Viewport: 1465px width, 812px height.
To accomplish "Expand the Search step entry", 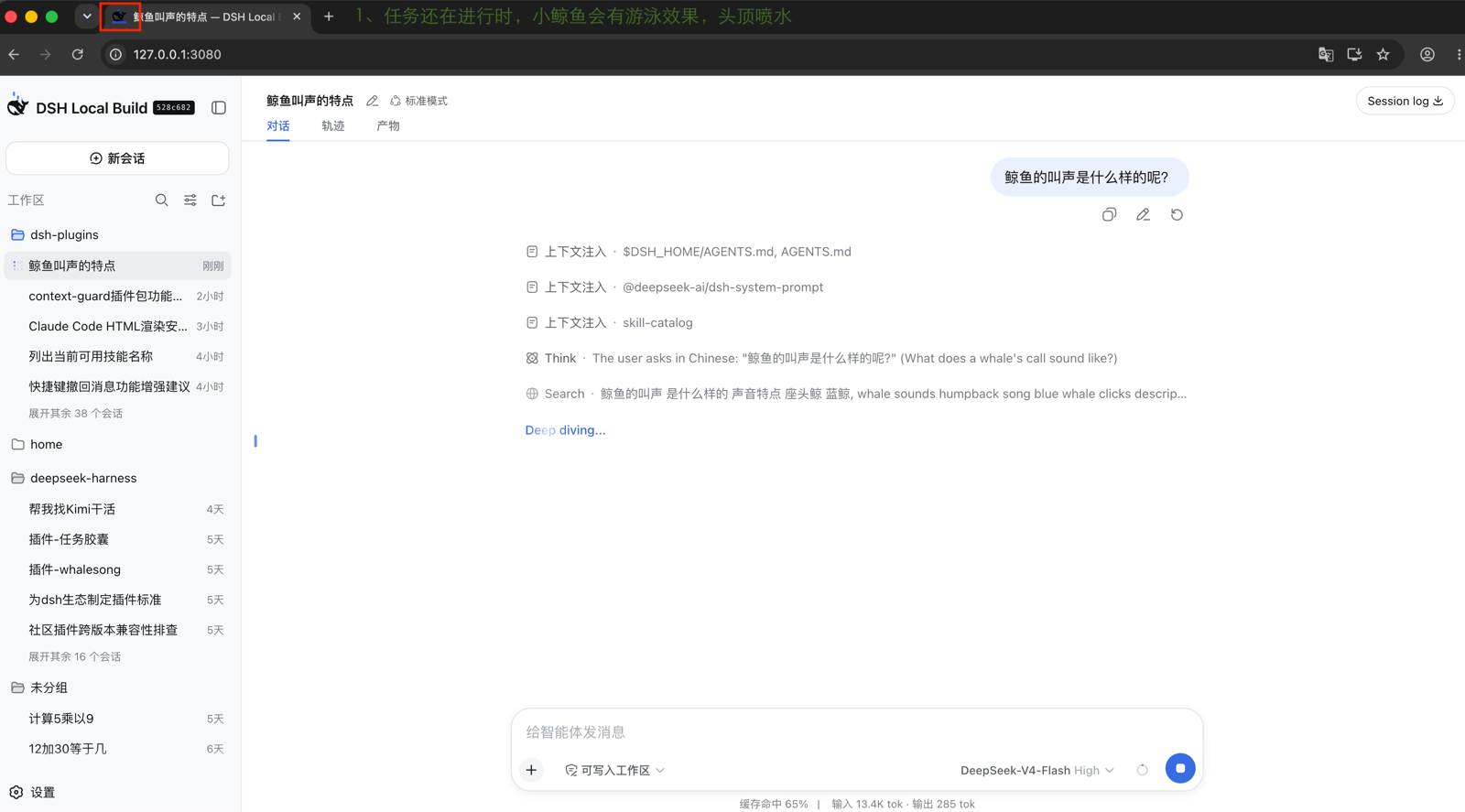I will tap(856, 395).
